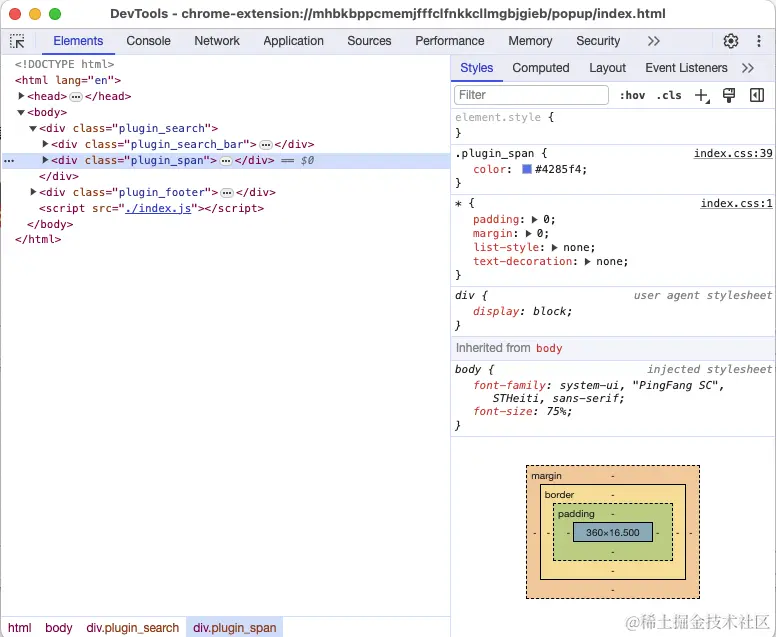Image resolution: width=776 pixels, height=637 pixels.
Task: Select the DOCTYPE html line
Action: 64,64
